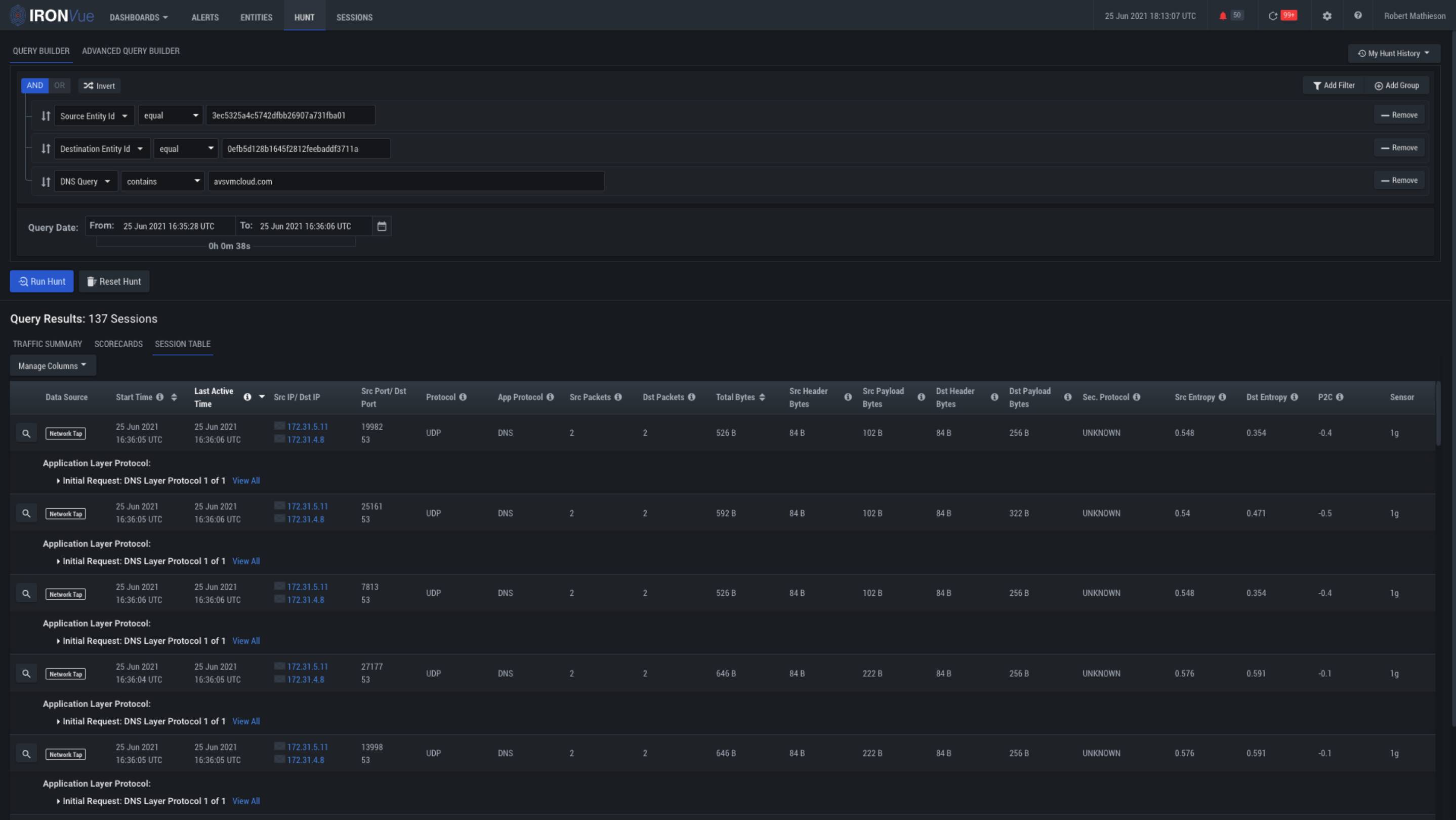Open the Source Entity Id field dropdown
Viewport: 1456px width, 820px height.
click(95, 116)
